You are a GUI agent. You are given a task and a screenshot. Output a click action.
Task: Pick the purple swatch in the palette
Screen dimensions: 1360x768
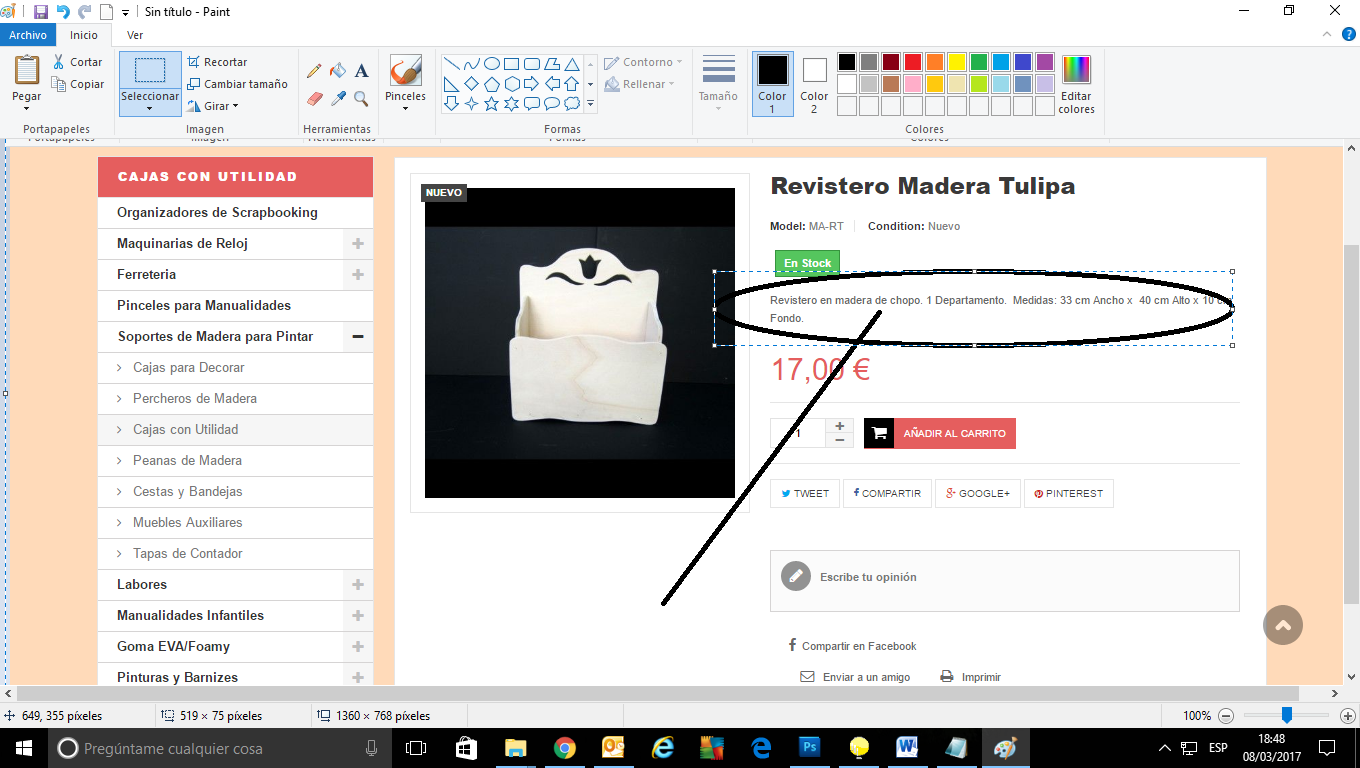pos(1045,62)
